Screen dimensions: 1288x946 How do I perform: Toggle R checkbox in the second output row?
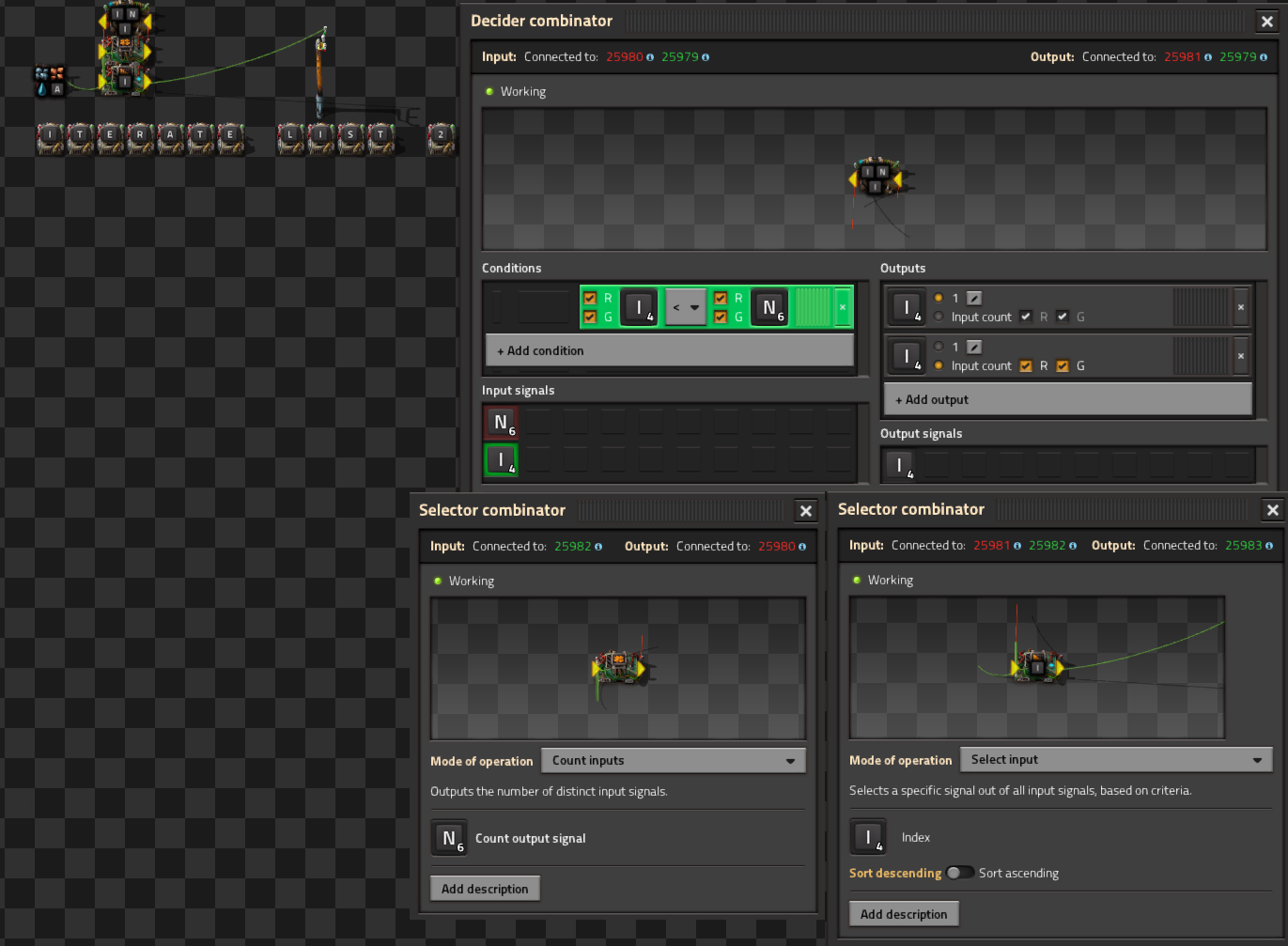pos(1026,365)
